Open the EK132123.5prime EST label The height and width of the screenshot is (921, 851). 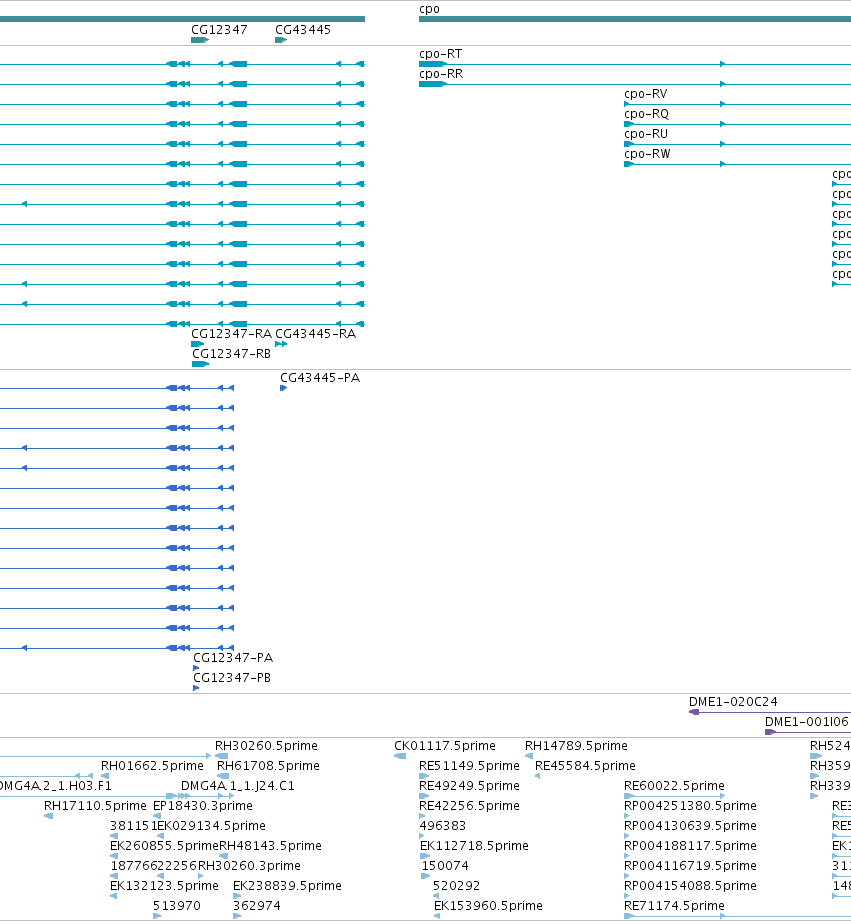click(x=164, y=886)
